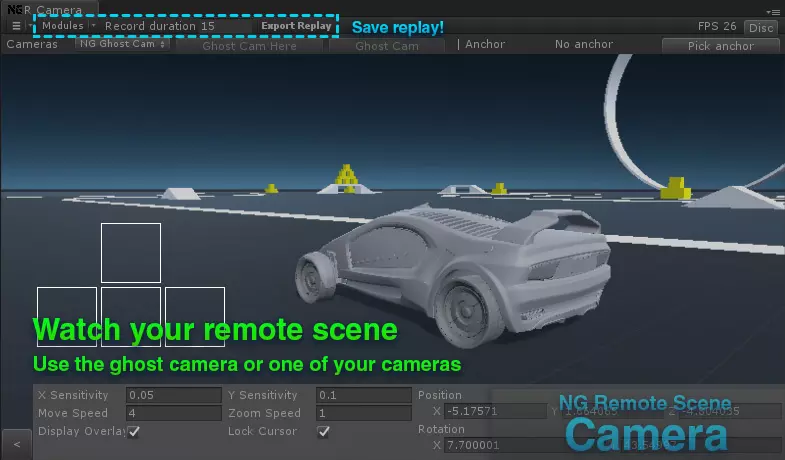Viewport: 785px width, 460px height.
Task: Click the Disc button
Action: coord(761,28)
